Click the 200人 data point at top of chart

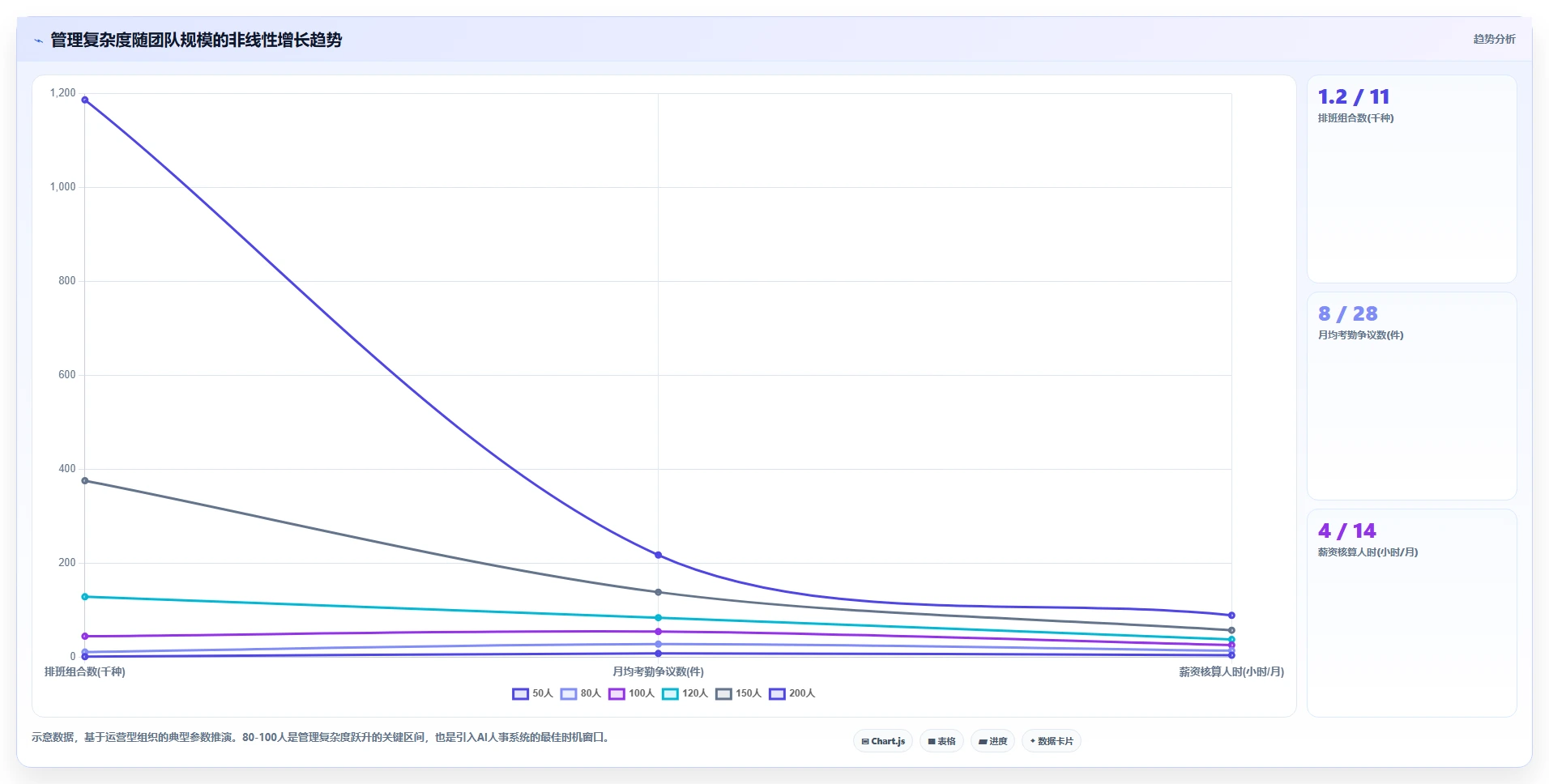pos(85,100)
